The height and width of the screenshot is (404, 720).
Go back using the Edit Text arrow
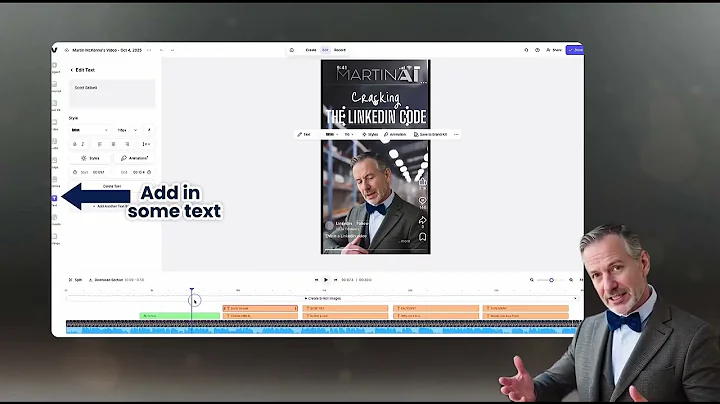click(x=72, y=70)
